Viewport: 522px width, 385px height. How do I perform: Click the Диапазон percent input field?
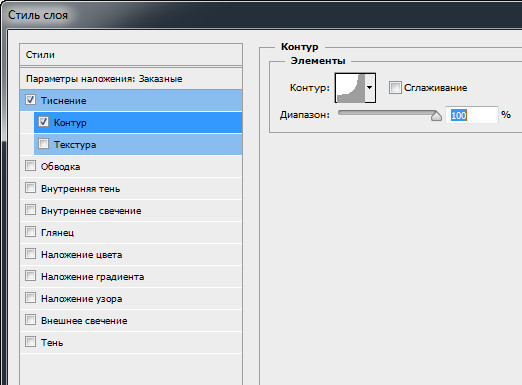[x=472, y=115]
